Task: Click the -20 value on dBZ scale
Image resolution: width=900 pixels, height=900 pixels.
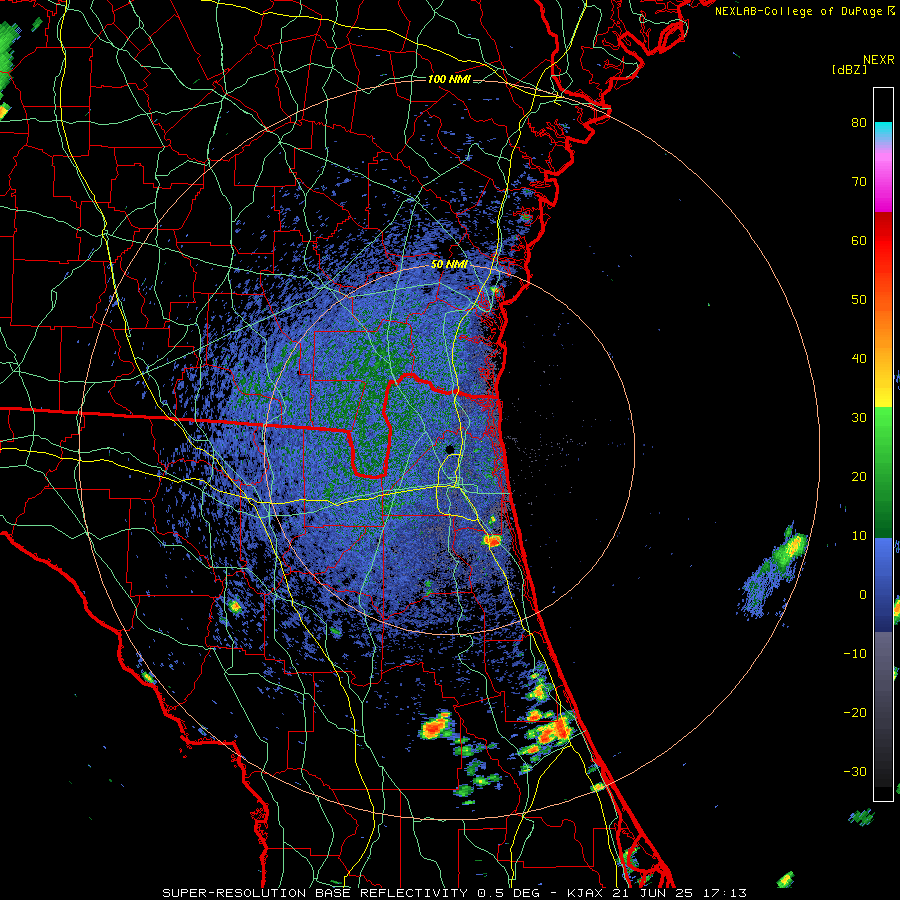Action: pos(855,712)
